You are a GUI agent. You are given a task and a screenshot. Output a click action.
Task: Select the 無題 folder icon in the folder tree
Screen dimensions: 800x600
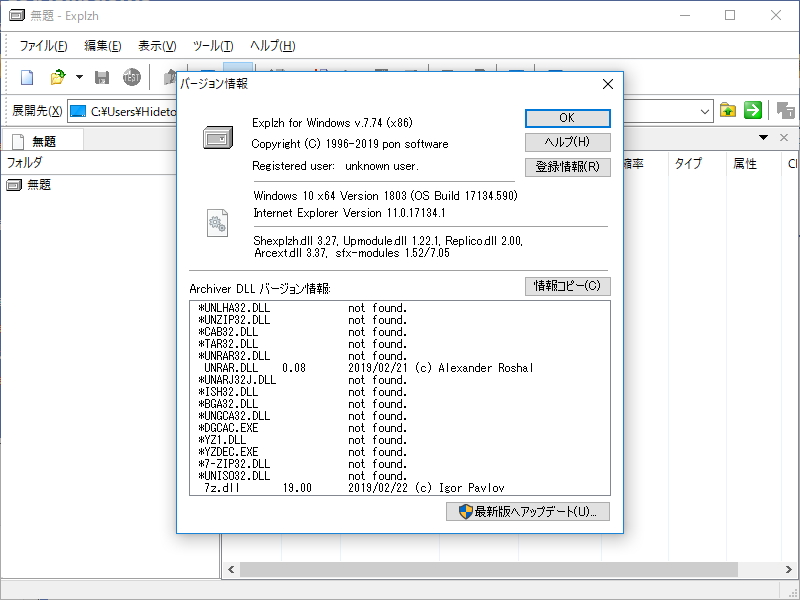pos(14,184)
